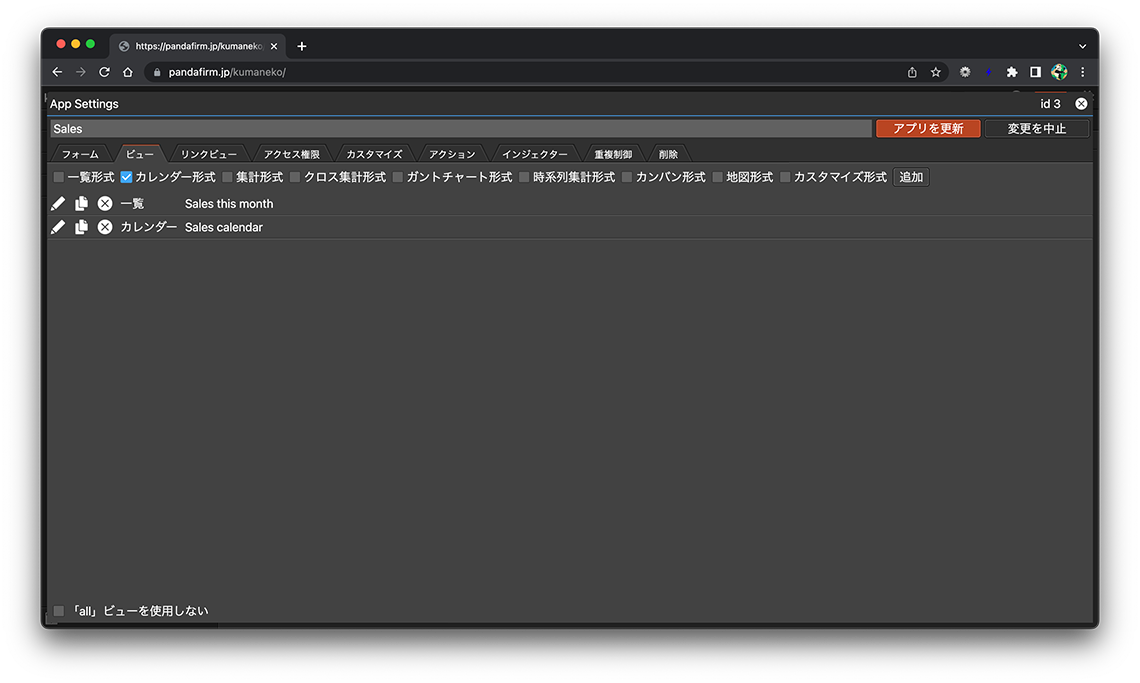Delete the Sales this month view

(x=105, y=204)
